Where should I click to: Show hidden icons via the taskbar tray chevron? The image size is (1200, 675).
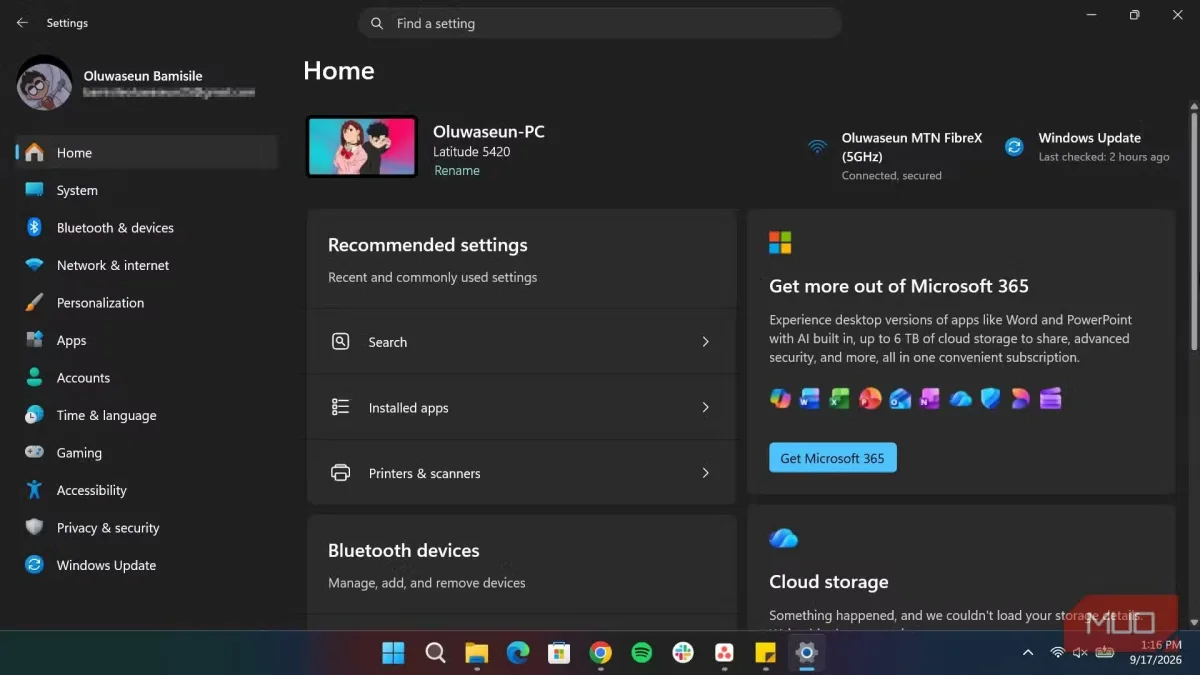click(1027, 653)
